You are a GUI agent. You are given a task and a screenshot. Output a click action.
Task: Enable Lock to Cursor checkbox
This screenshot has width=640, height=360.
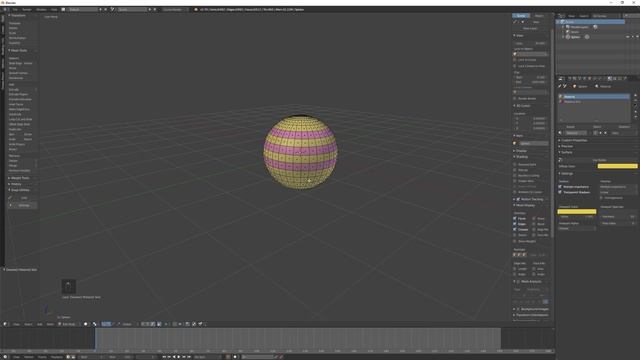coord(515,60)
